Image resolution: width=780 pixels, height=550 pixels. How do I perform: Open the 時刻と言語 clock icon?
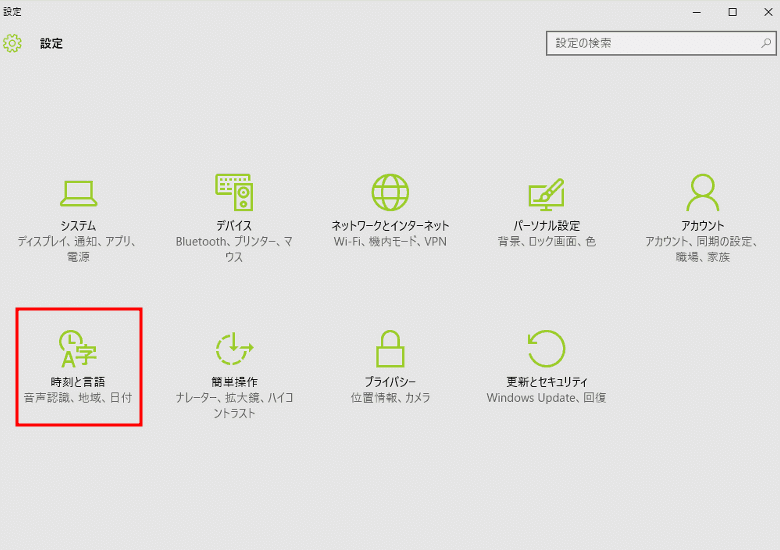(x=78, y=349)
